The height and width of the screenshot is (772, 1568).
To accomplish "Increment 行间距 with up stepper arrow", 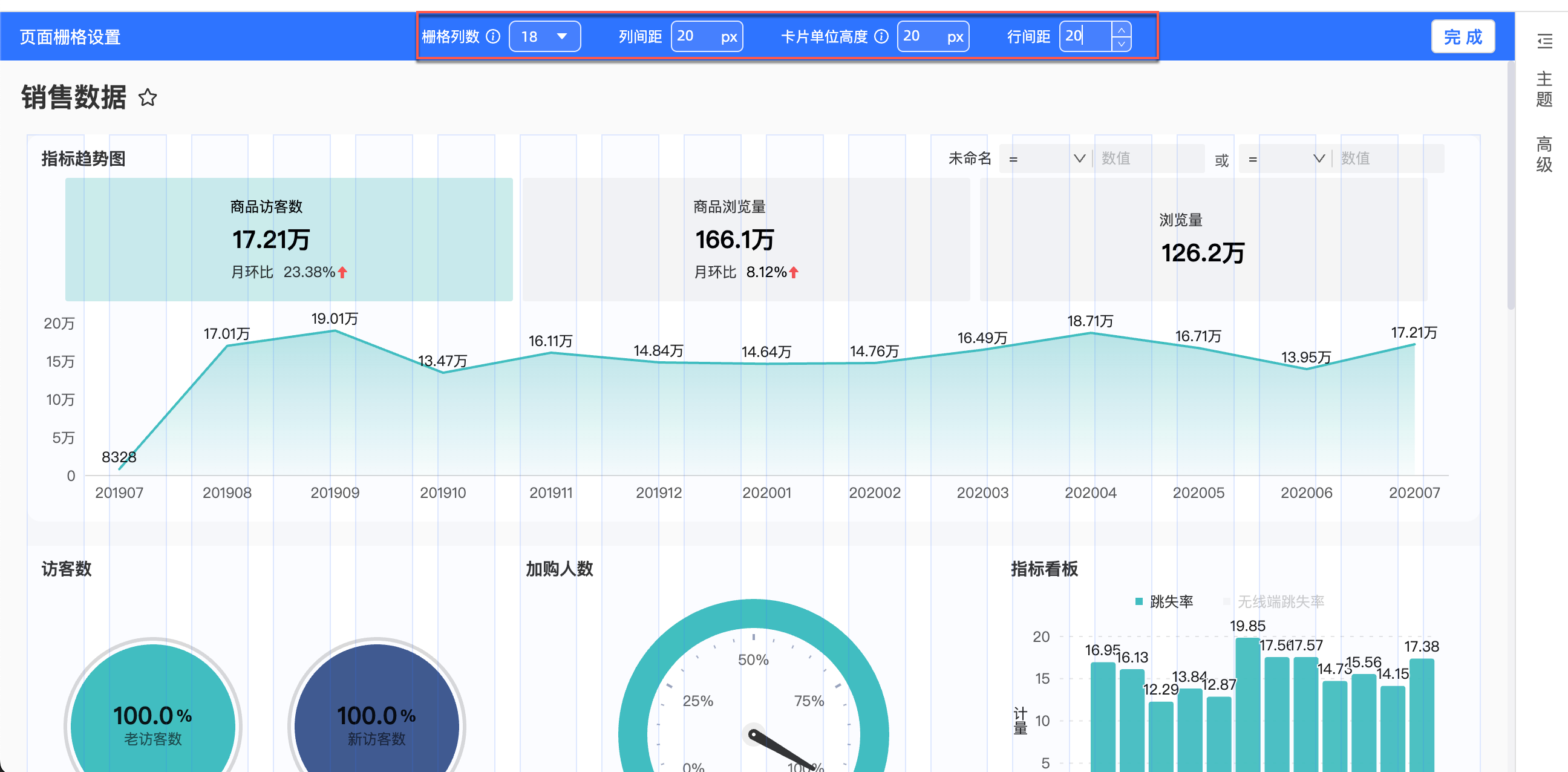I will [1121, 30].
